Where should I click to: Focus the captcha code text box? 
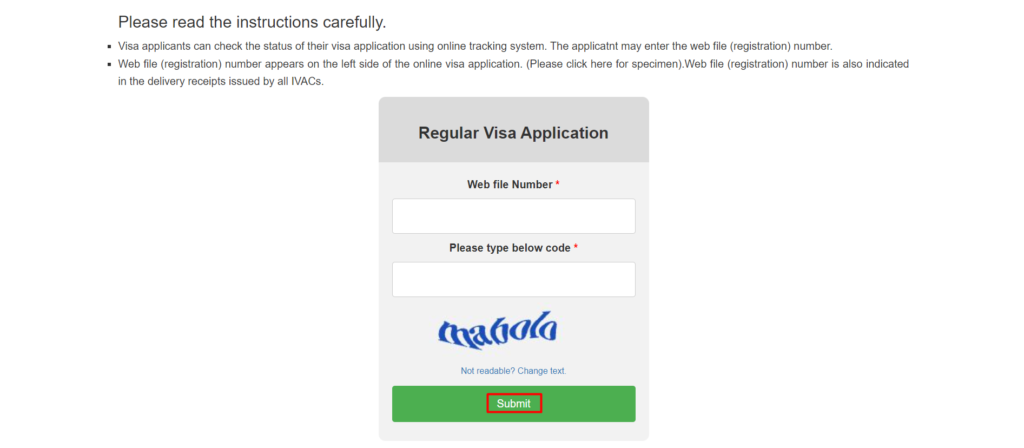pos(513,280)
